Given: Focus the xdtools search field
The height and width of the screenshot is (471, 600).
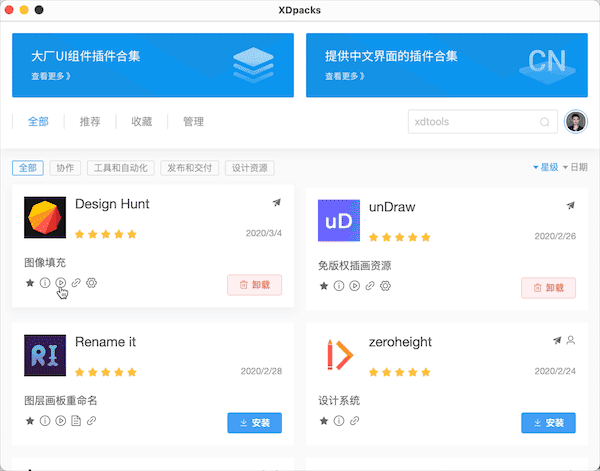Looking at the screenshot, I should tap(483, 122).
